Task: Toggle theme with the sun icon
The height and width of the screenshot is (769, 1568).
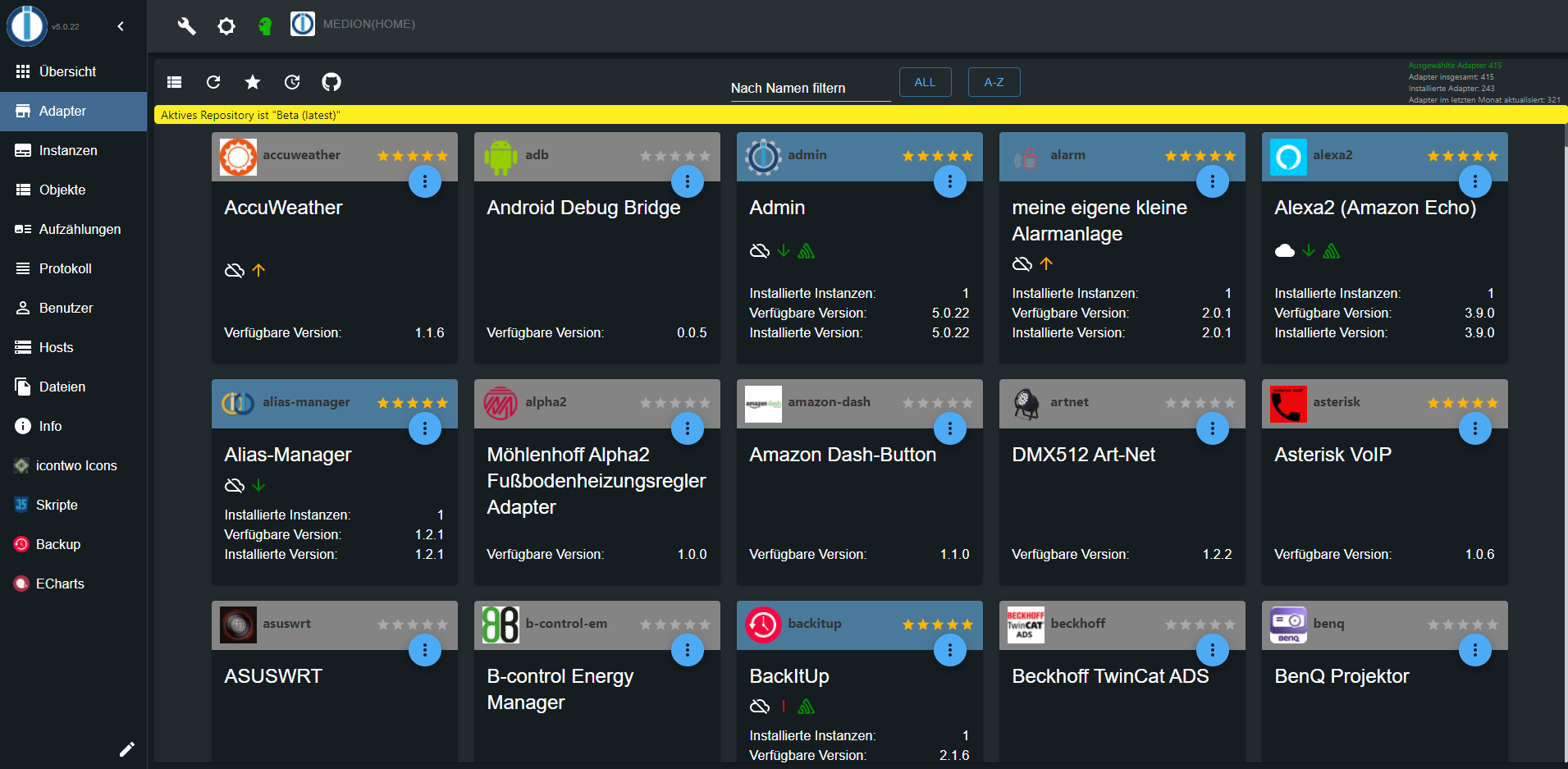Action: pyautogui.click(x=226, y=26)
